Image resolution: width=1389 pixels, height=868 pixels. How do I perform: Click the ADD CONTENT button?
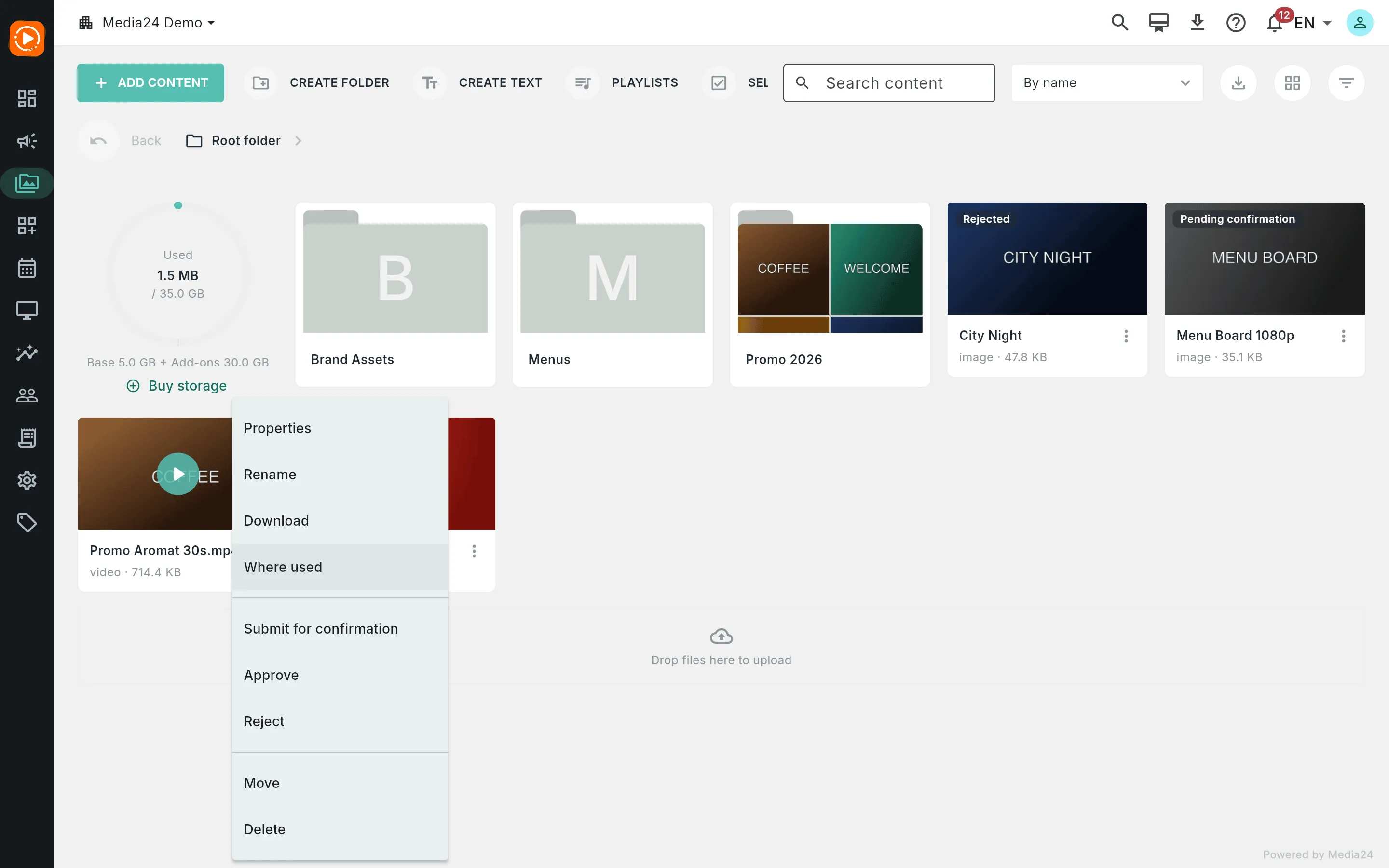click(x=150, y=82)
